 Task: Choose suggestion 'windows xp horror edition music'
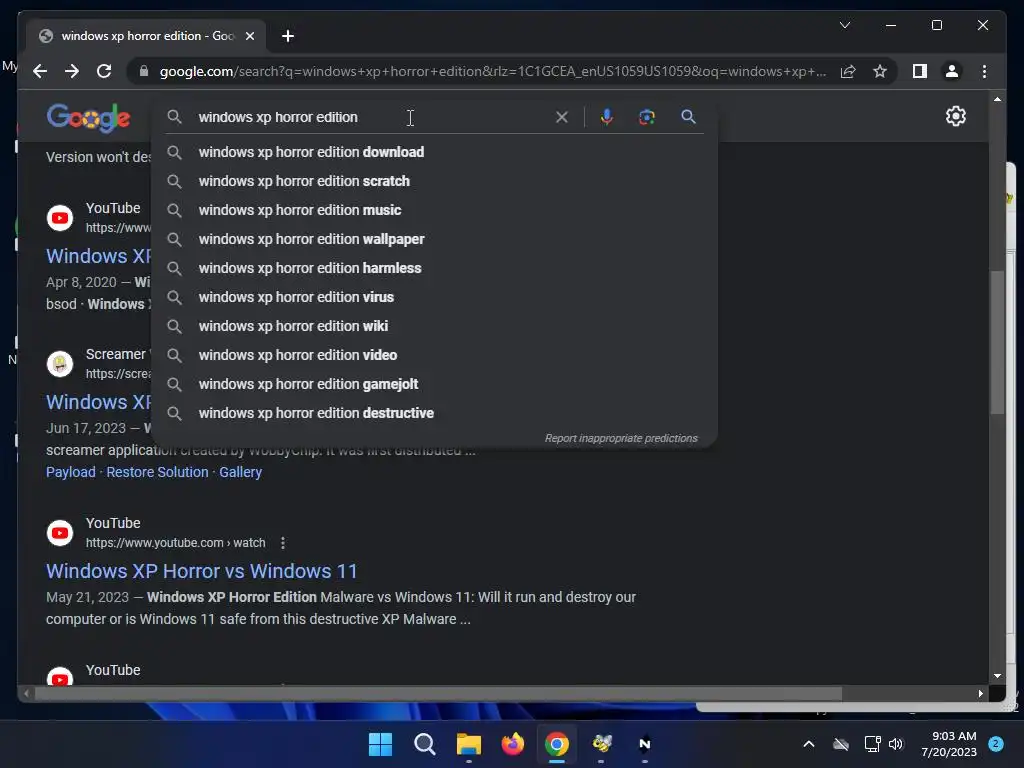tap(434, 210)
